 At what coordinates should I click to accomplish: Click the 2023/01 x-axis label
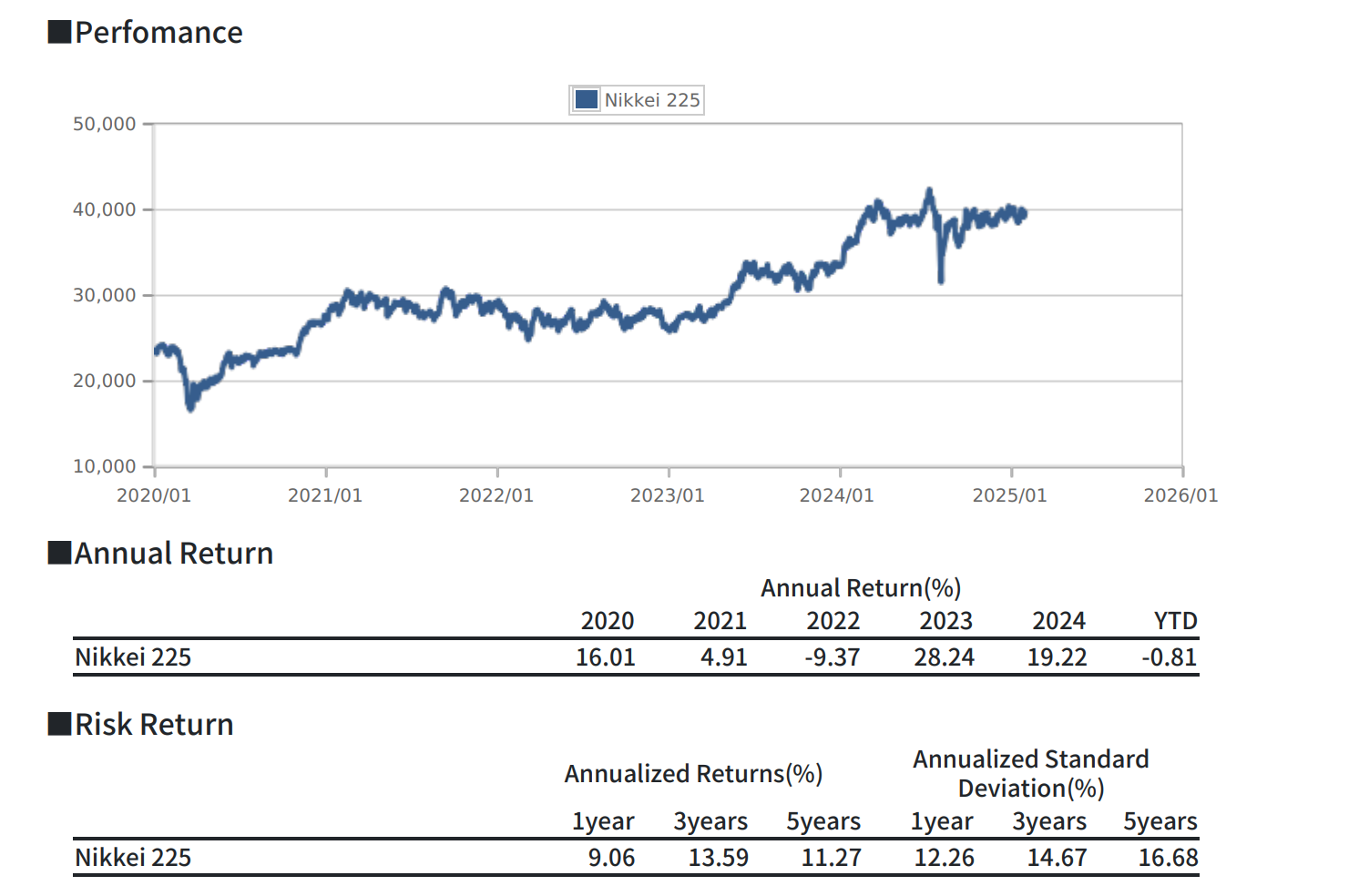point(668,495)
